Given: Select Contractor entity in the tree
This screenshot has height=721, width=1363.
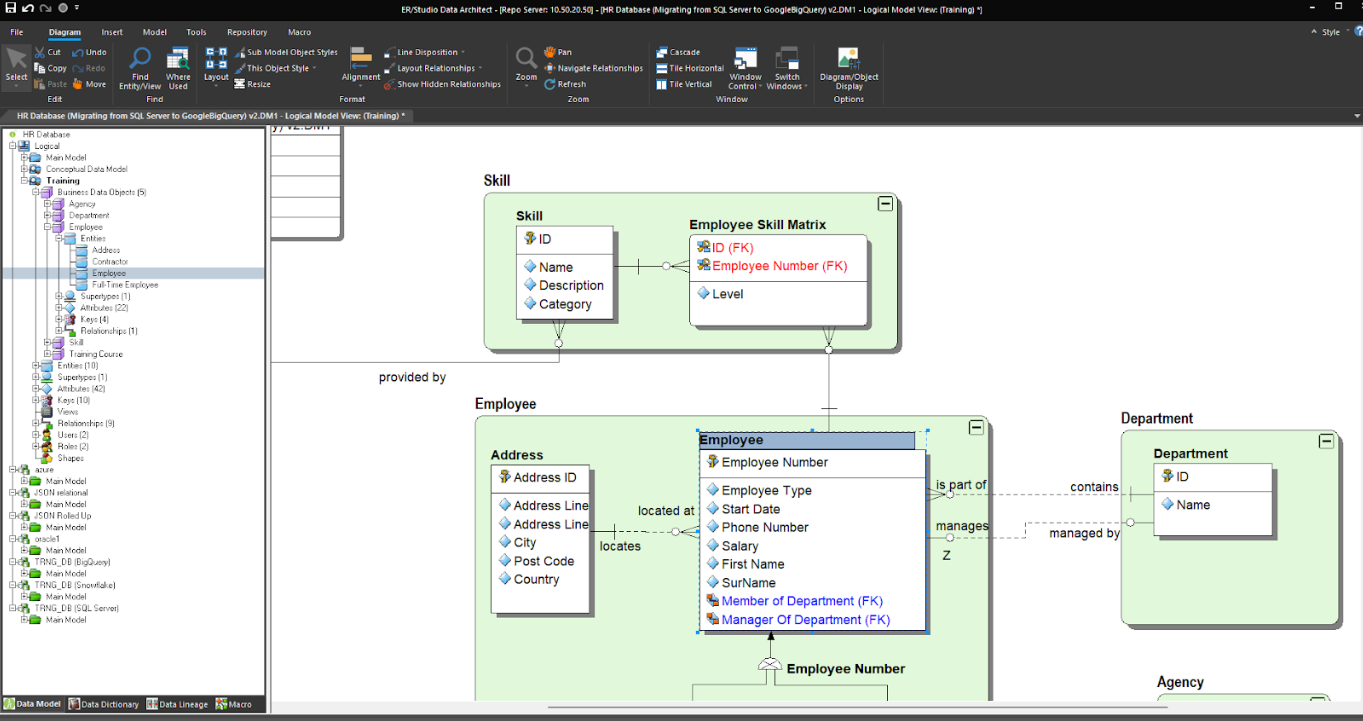Looking at the screenshot, I should [110, 262].
